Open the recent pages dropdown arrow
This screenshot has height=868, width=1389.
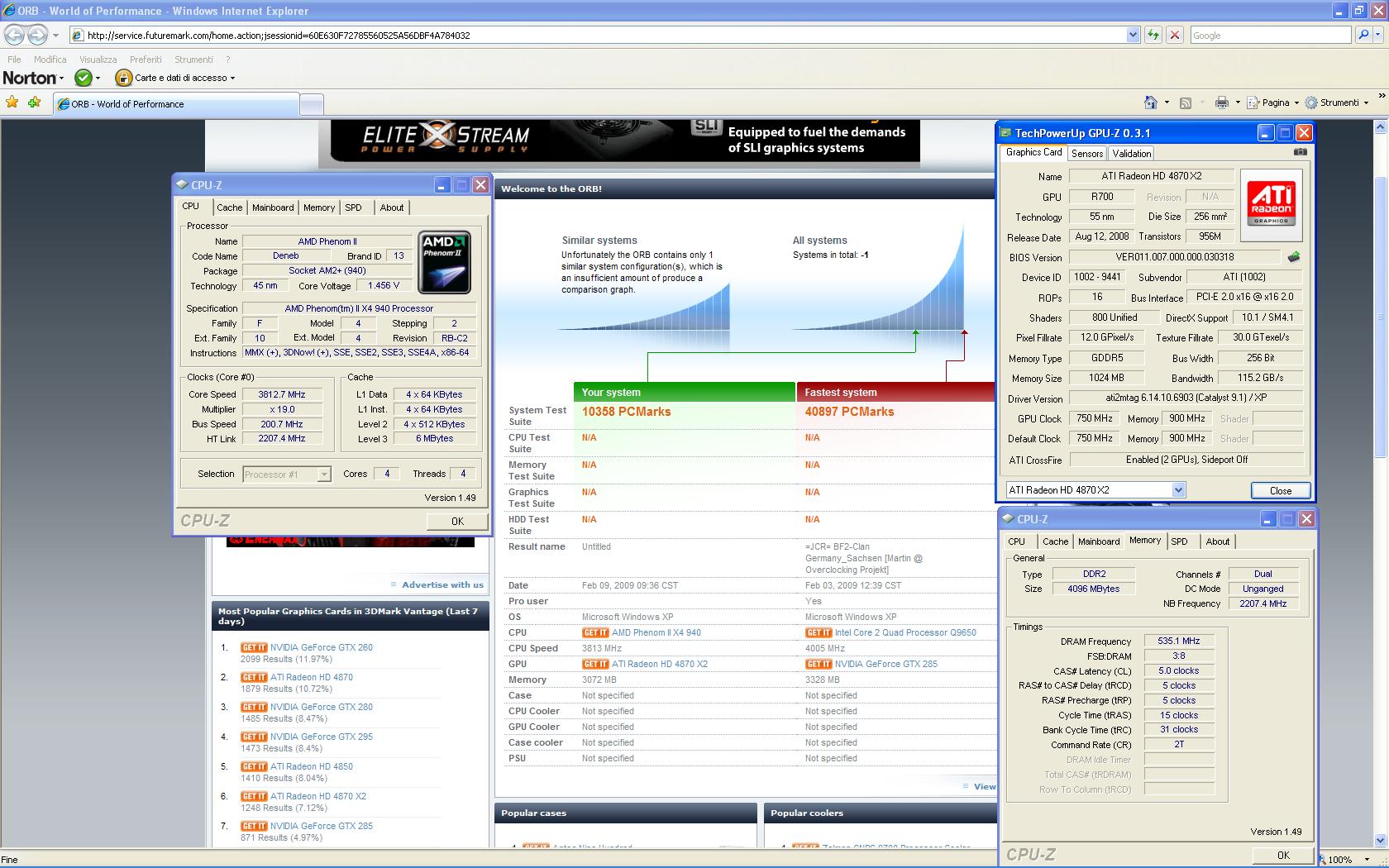(55, 35)
